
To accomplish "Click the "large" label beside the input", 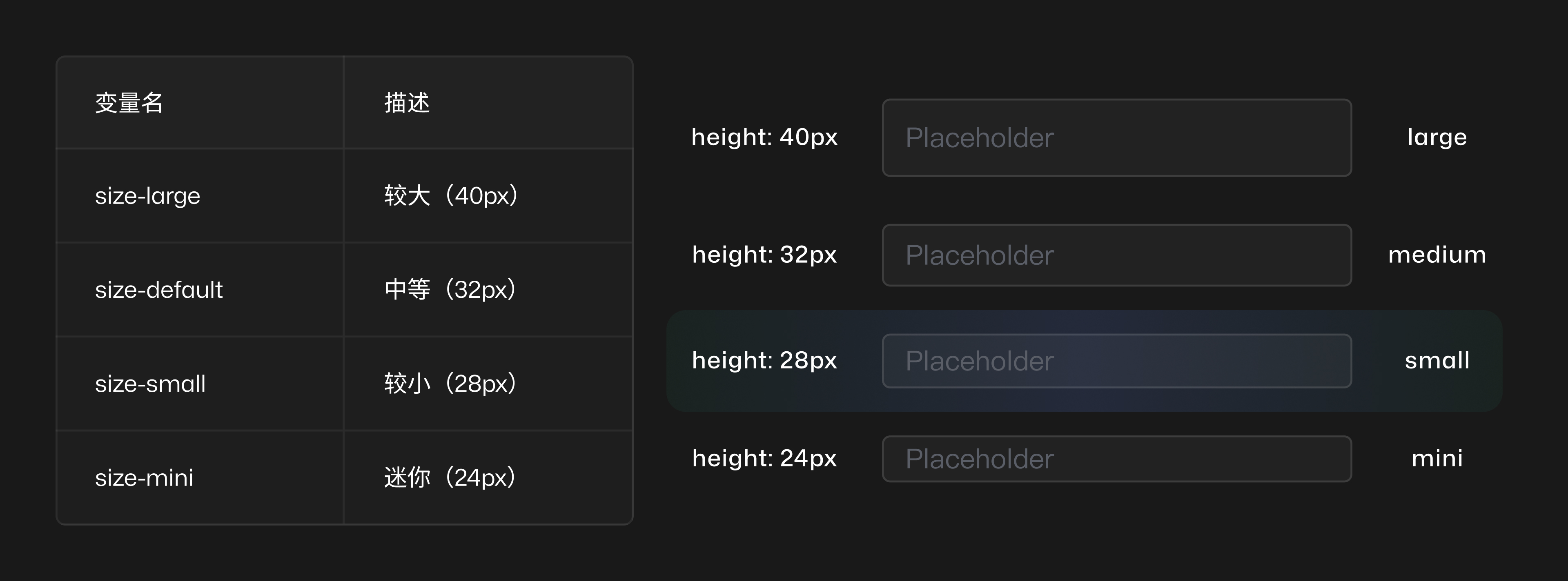I will (x=1437, y=137).
